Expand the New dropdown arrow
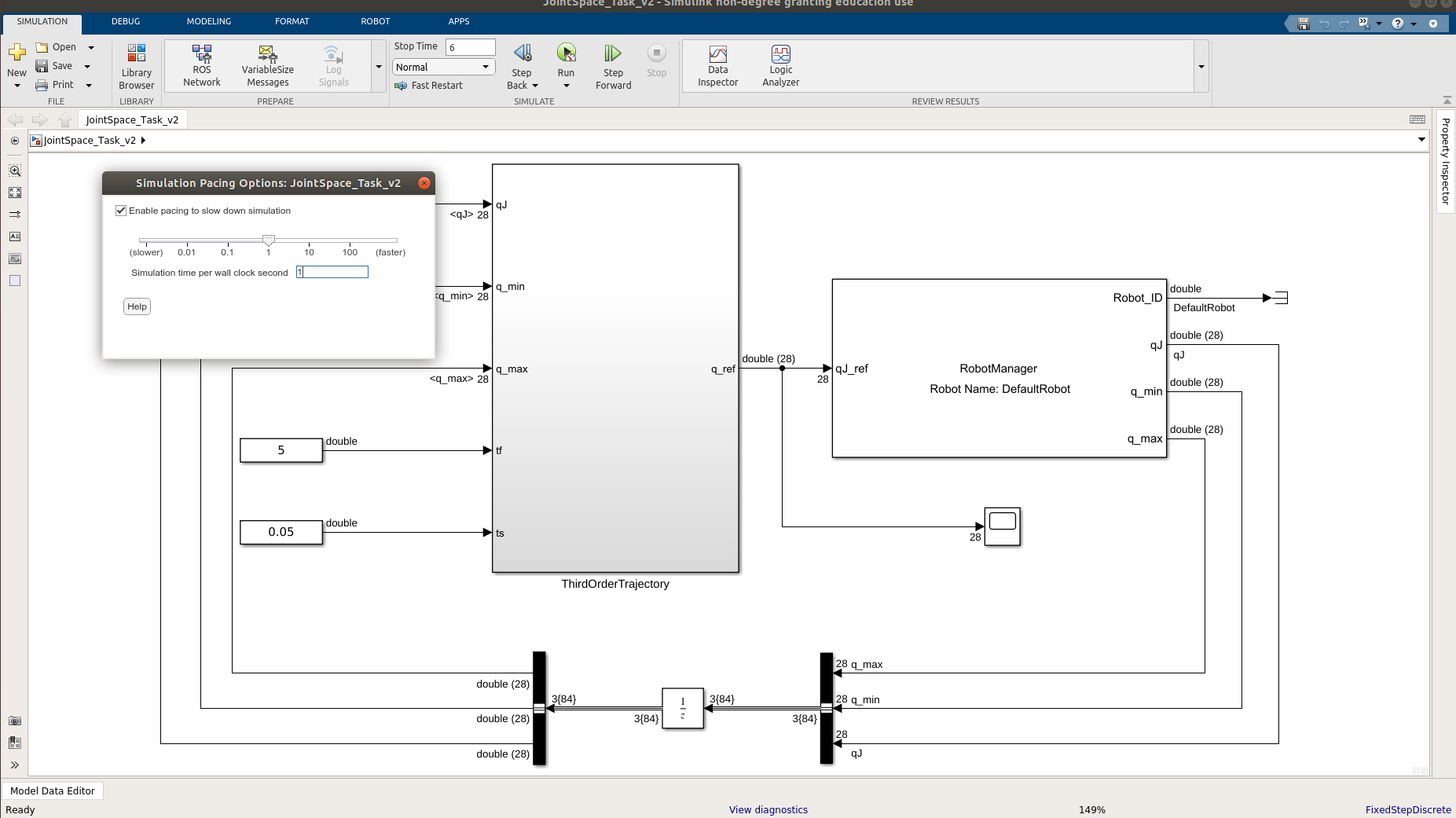Screen dimensions: 1456x818 tap(17, 86)
